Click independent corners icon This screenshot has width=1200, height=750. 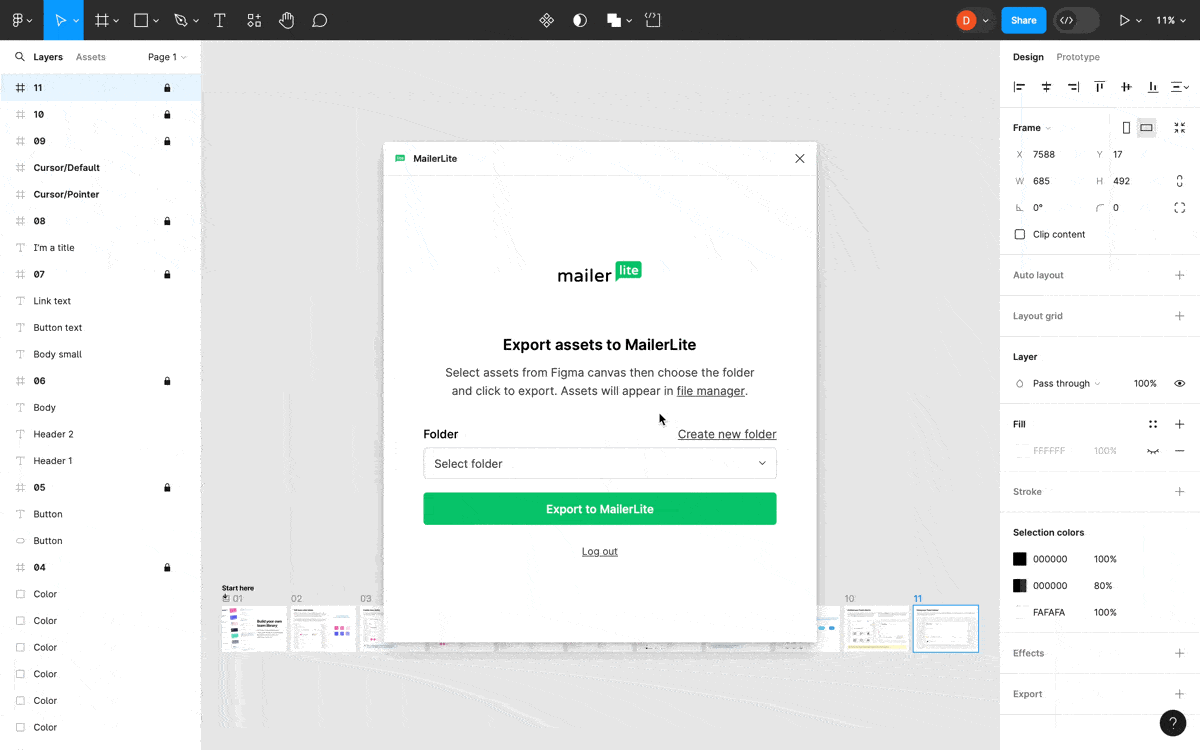pyautogui.click(x=1180, y=208)
